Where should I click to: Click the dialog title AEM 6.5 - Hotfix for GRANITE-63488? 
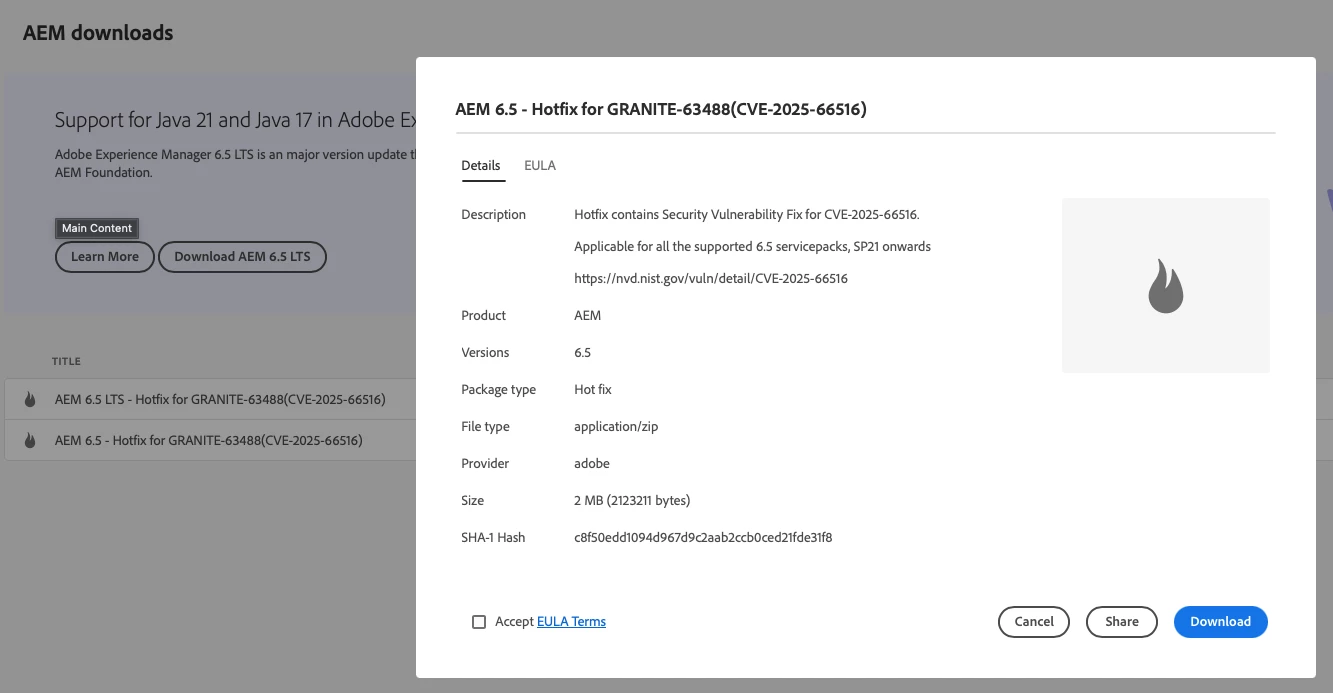click(661, 110)
